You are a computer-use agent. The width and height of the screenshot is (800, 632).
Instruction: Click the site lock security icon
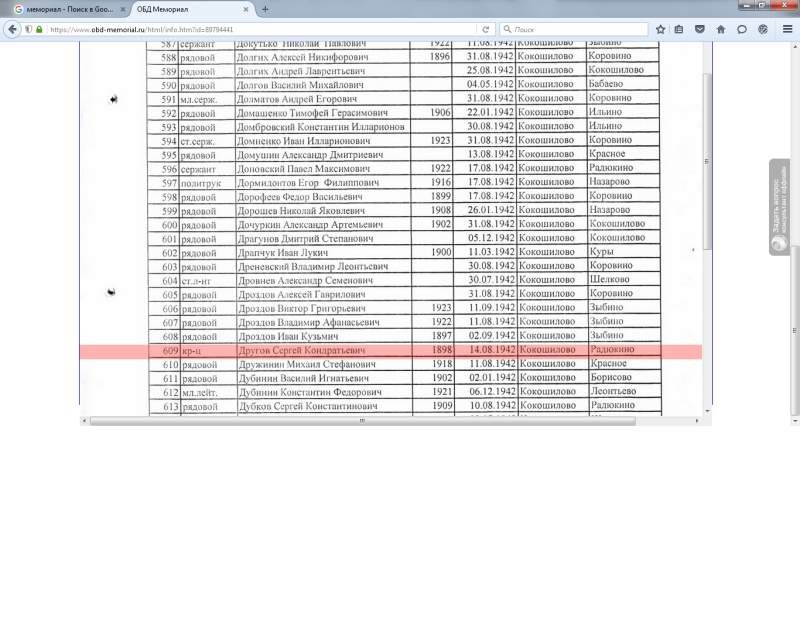(x=39, y=29)
